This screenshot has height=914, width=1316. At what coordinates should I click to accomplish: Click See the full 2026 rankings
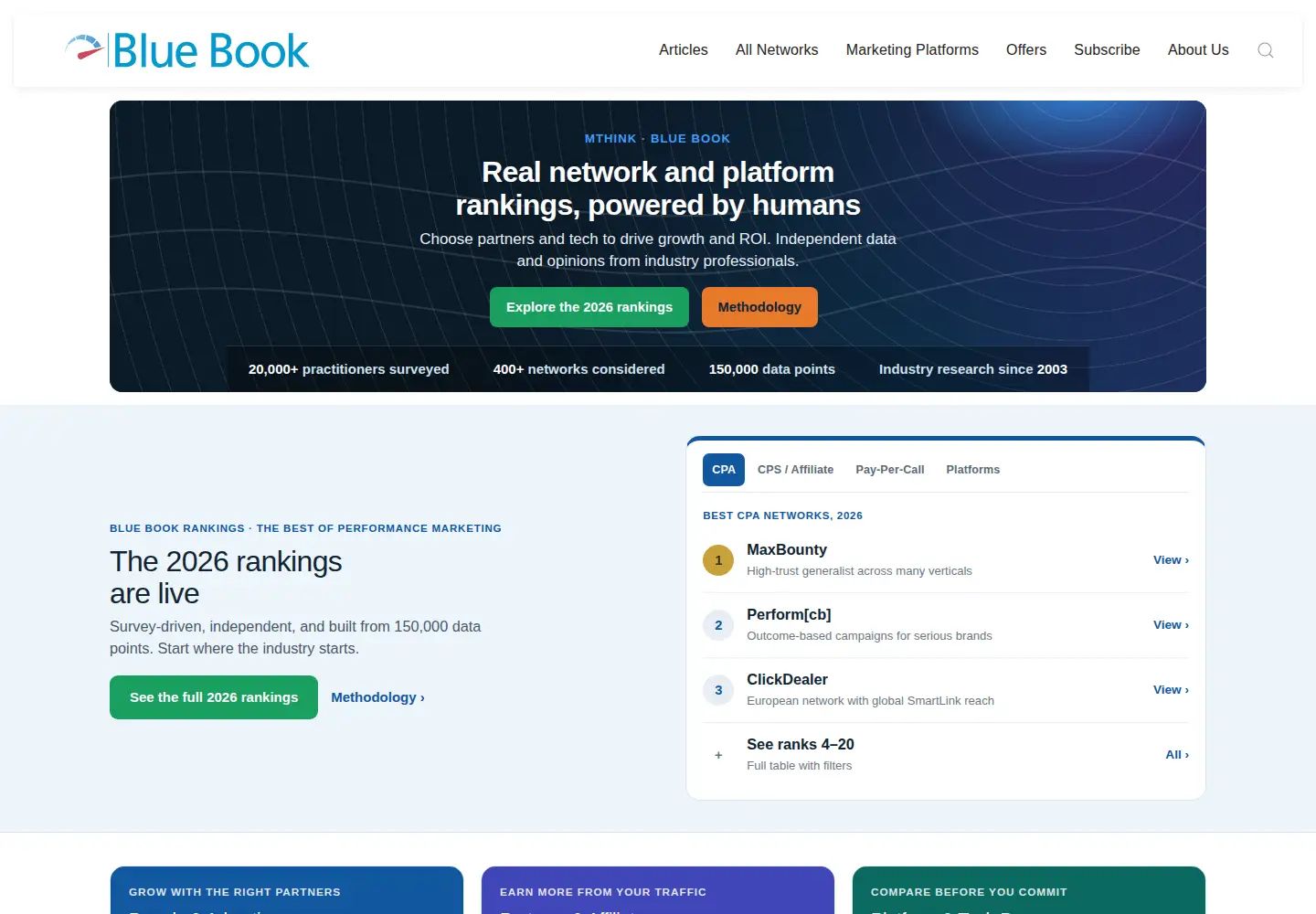point(214,697)
